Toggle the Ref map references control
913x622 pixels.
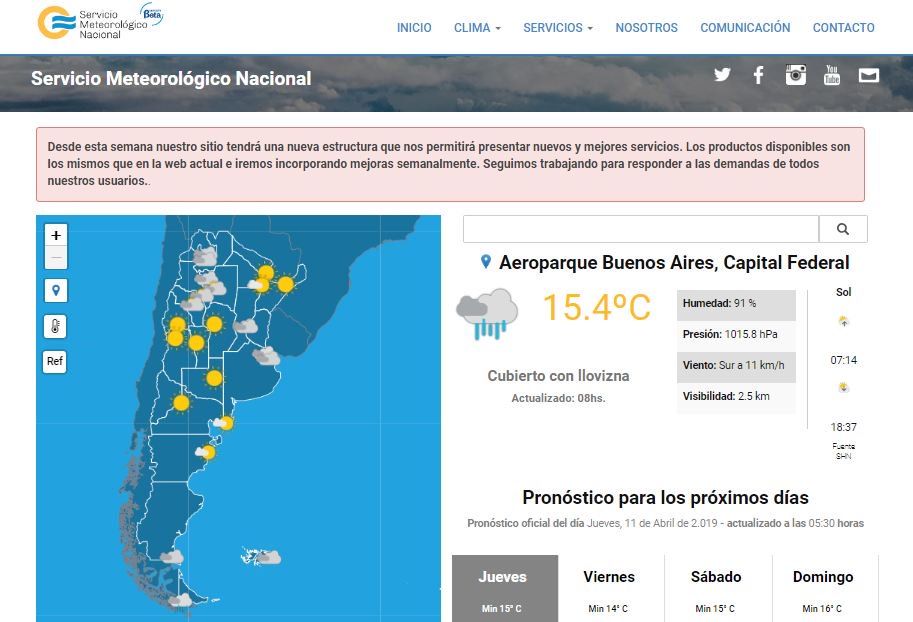[x=54, y=361]
